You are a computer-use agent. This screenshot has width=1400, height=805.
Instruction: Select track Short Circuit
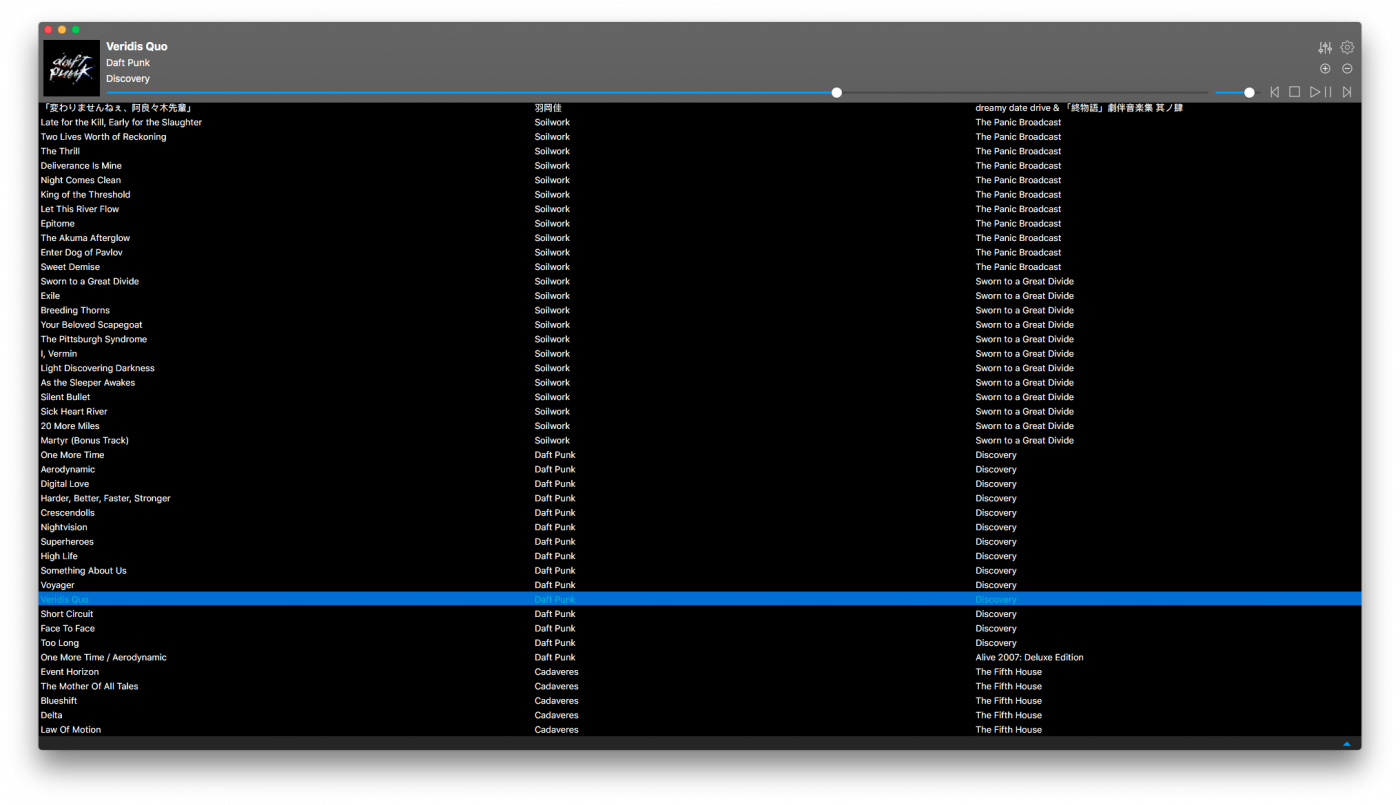pos(67,615)
